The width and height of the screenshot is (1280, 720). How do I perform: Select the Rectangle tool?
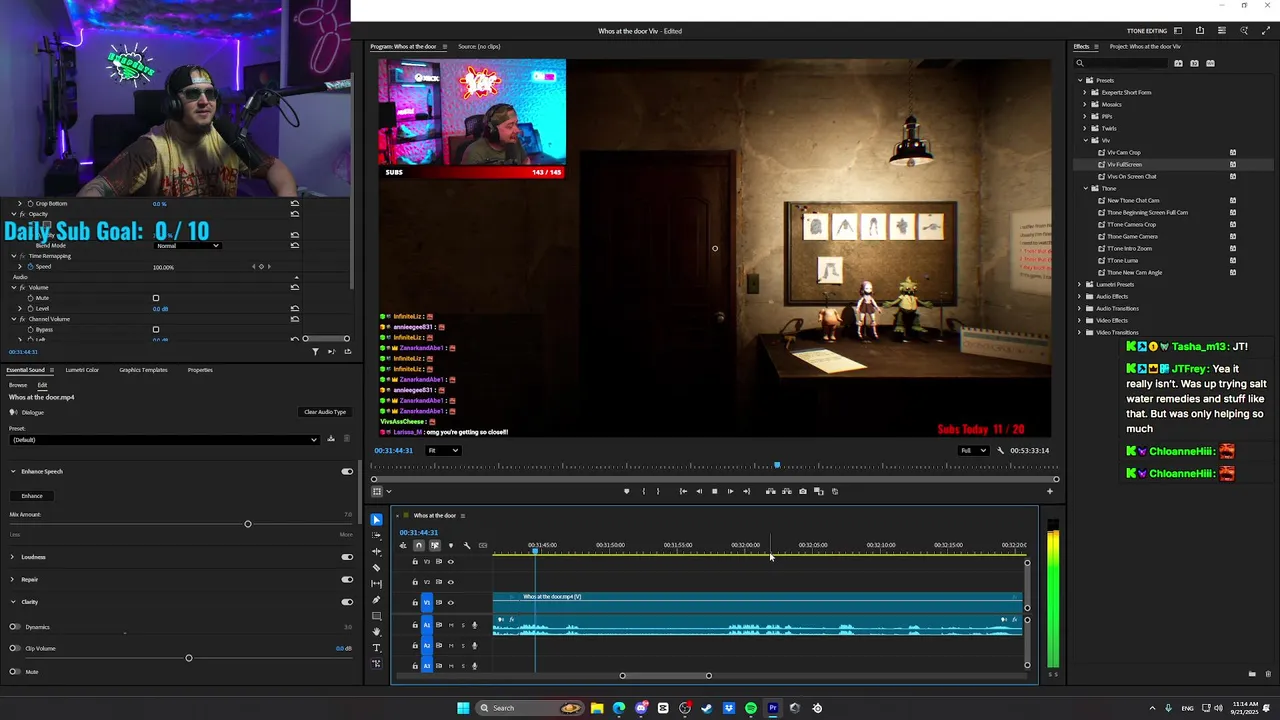point(376,616)
